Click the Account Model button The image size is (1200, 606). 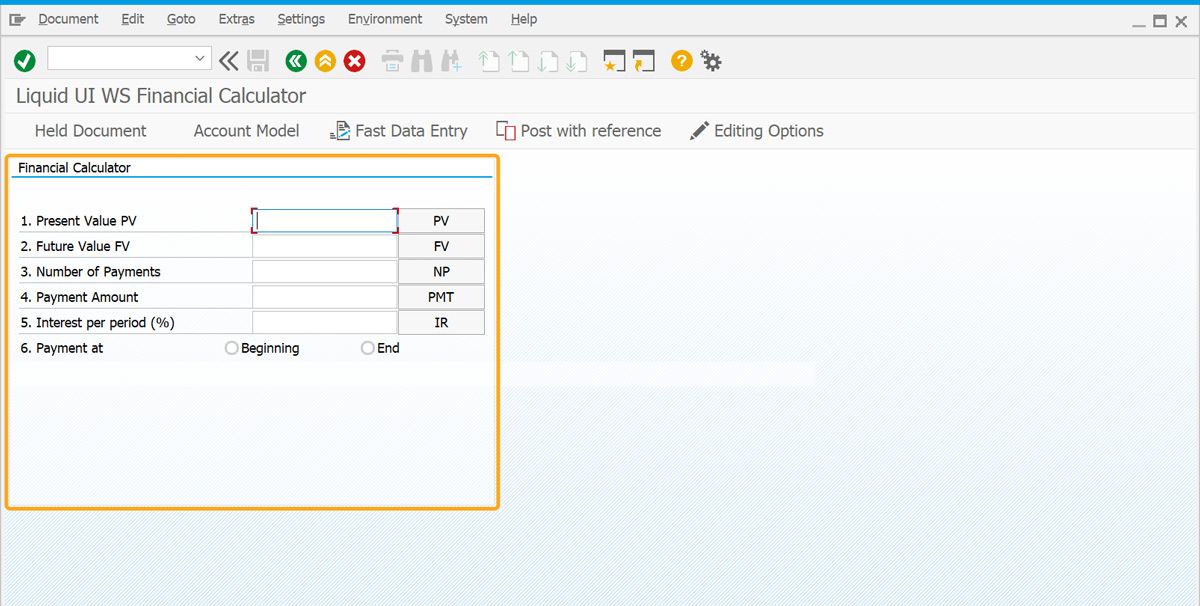point(246,131)
